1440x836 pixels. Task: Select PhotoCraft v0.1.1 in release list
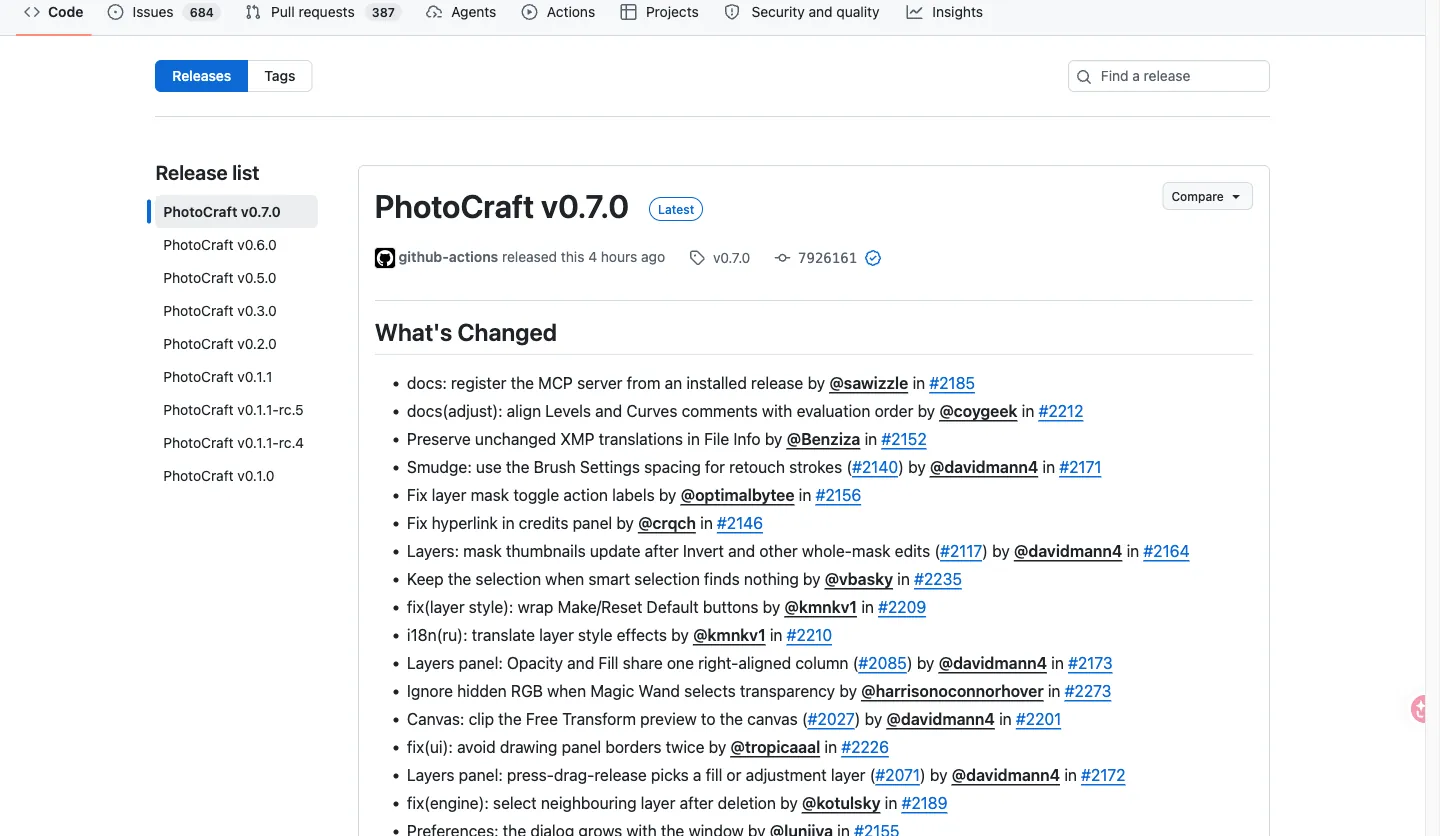(236, 377)
